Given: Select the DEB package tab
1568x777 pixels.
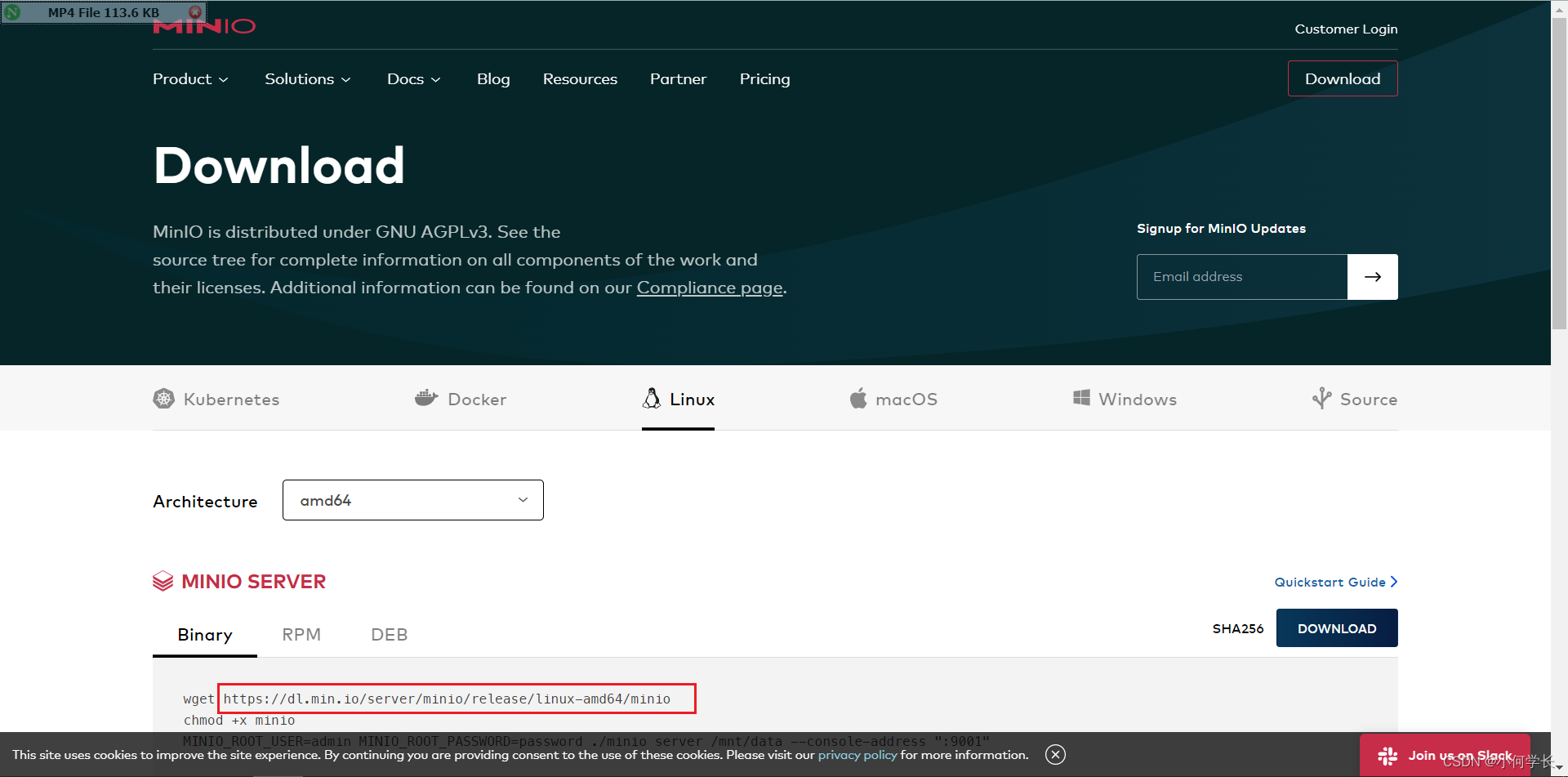Looking at the screenshot, I should 390,635.
